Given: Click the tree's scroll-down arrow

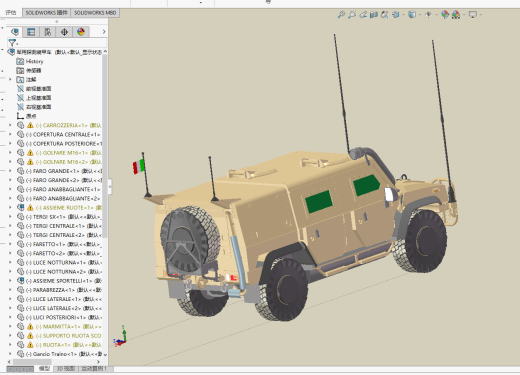Looking at the screenshot, I should point(105,354).
